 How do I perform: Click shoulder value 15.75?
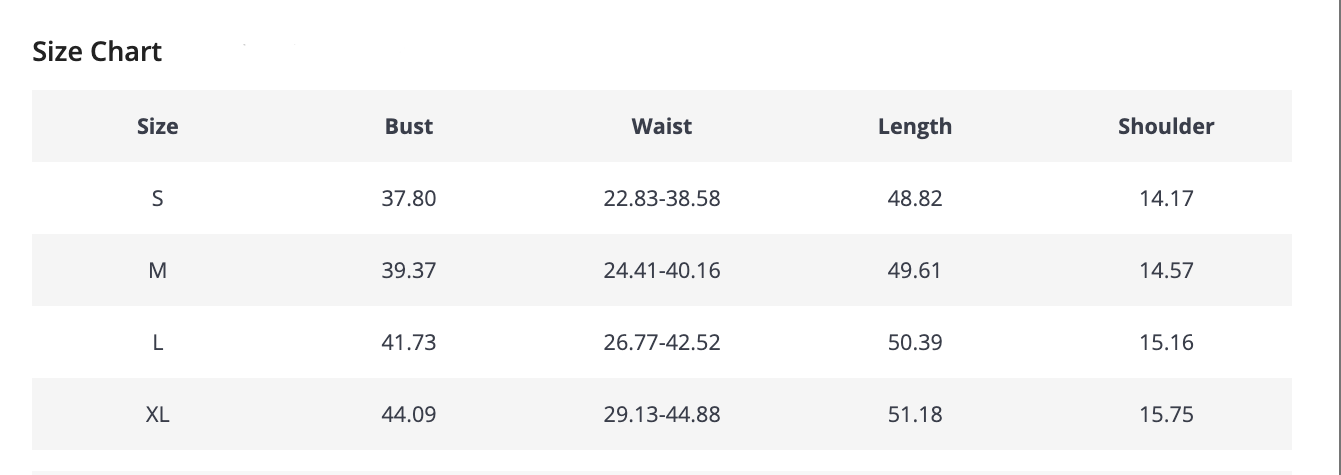1166,414
